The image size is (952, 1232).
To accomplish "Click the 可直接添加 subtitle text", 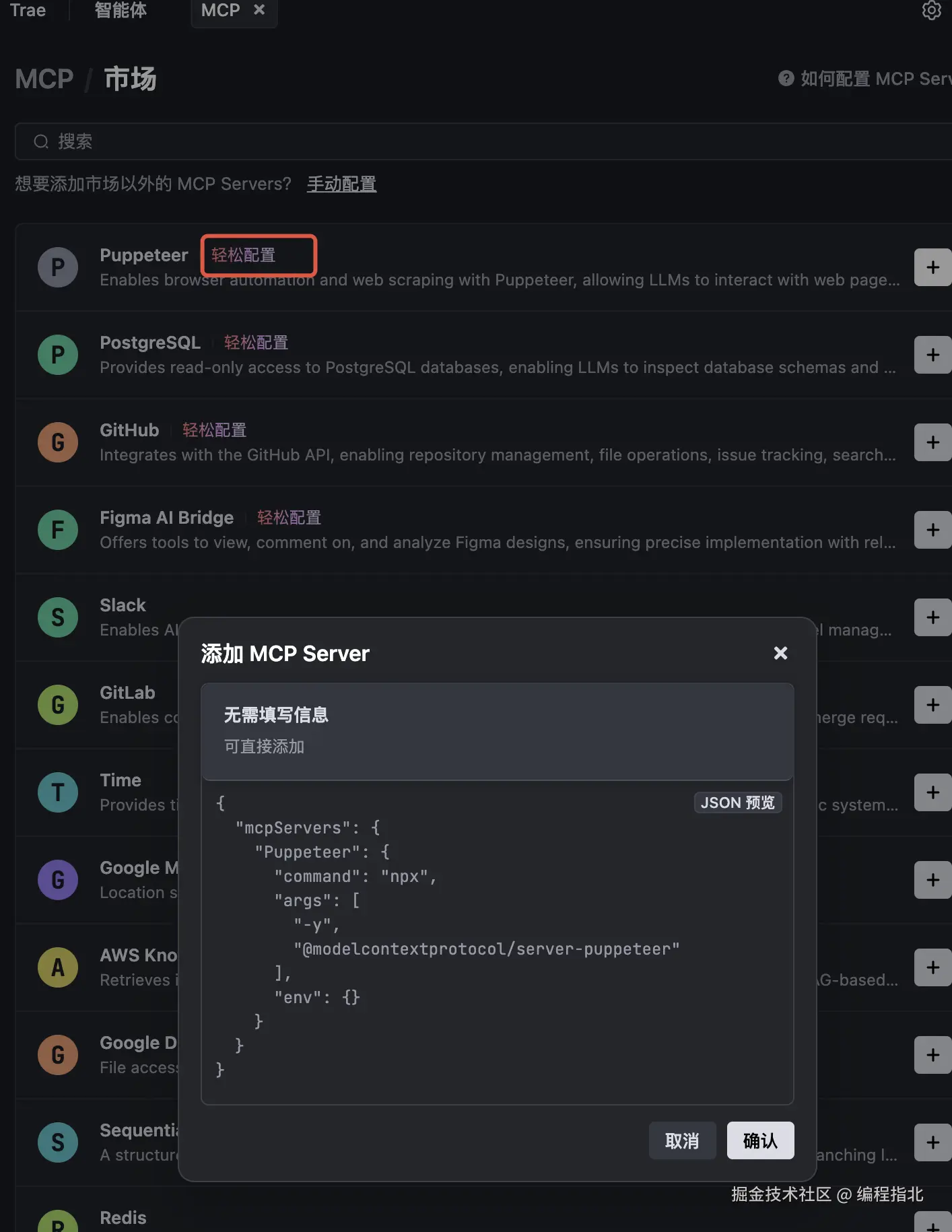I will pyautogui.click(x=264, y=747).
